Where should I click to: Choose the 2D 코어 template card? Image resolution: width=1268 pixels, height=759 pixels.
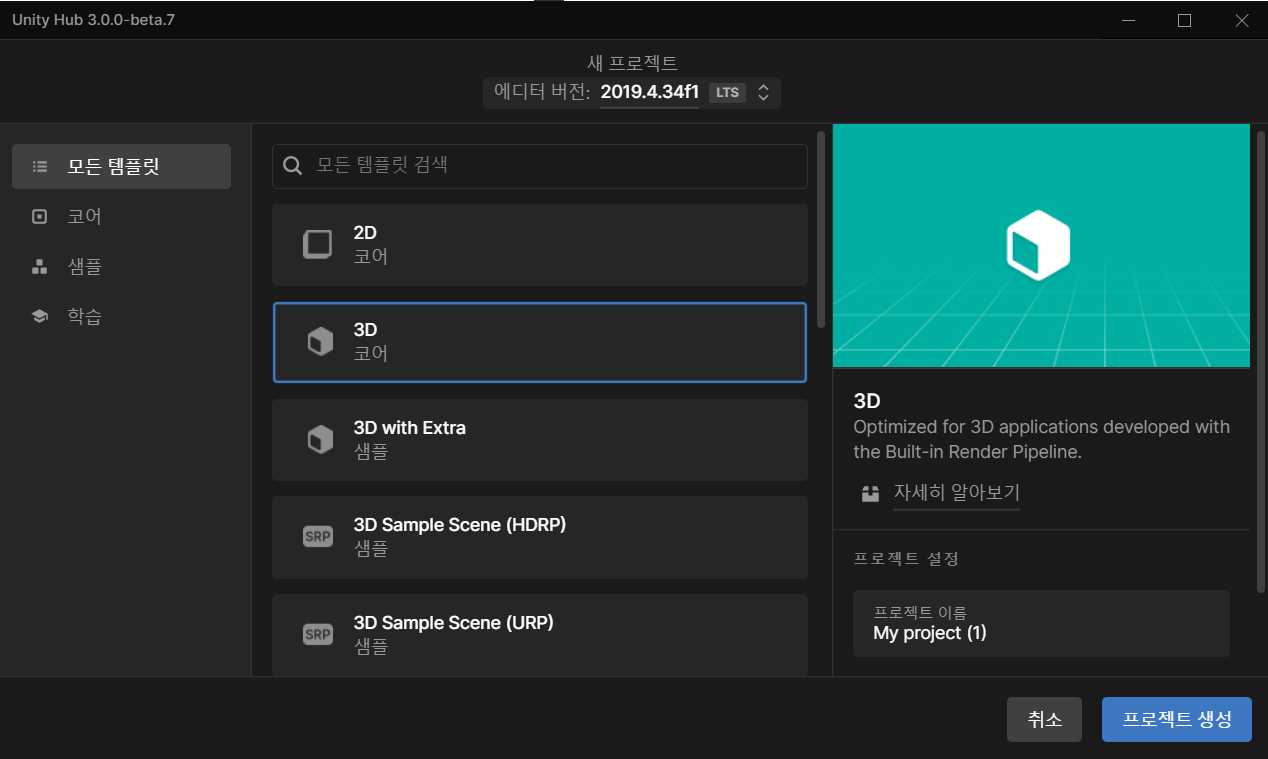(539, 245)
